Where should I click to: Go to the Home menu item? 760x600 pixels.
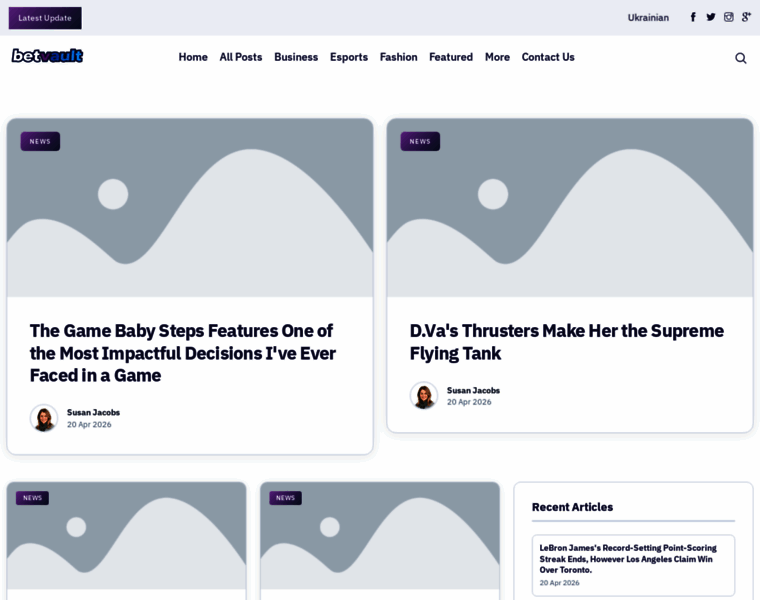point(193,57)
